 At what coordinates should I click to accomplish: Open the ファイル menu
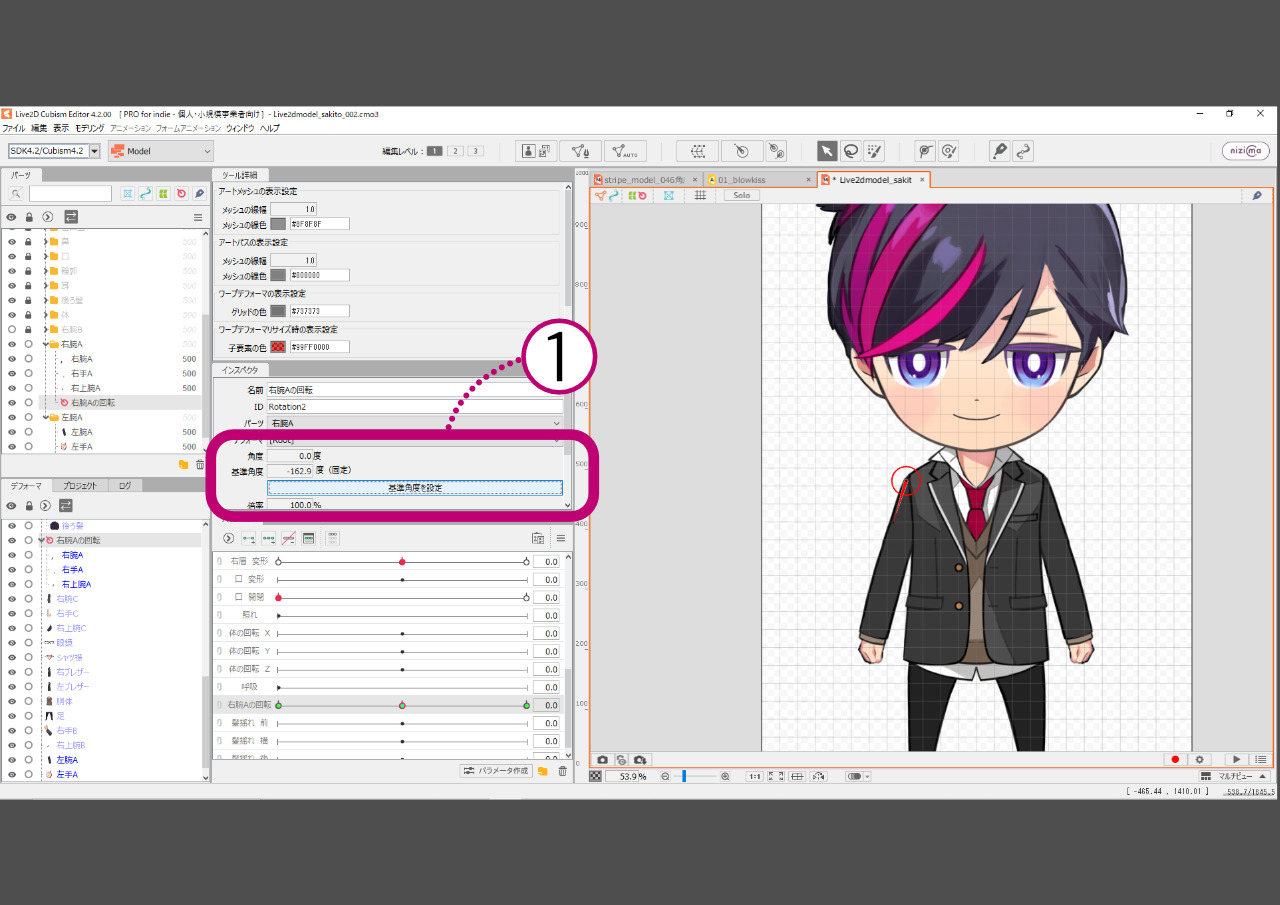14,128
